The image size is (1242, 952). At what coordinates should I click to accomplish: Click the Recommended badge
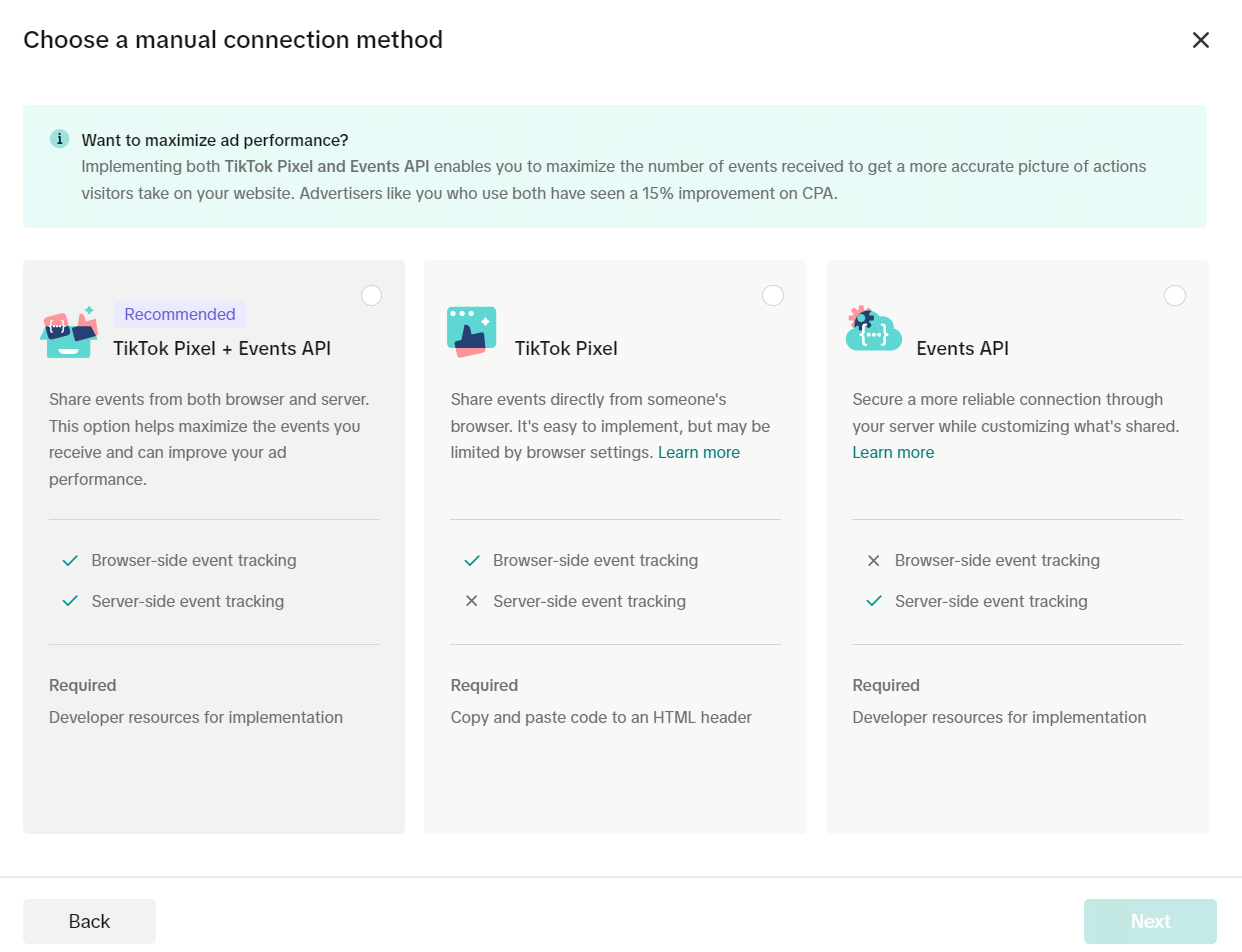click(180, 314)
